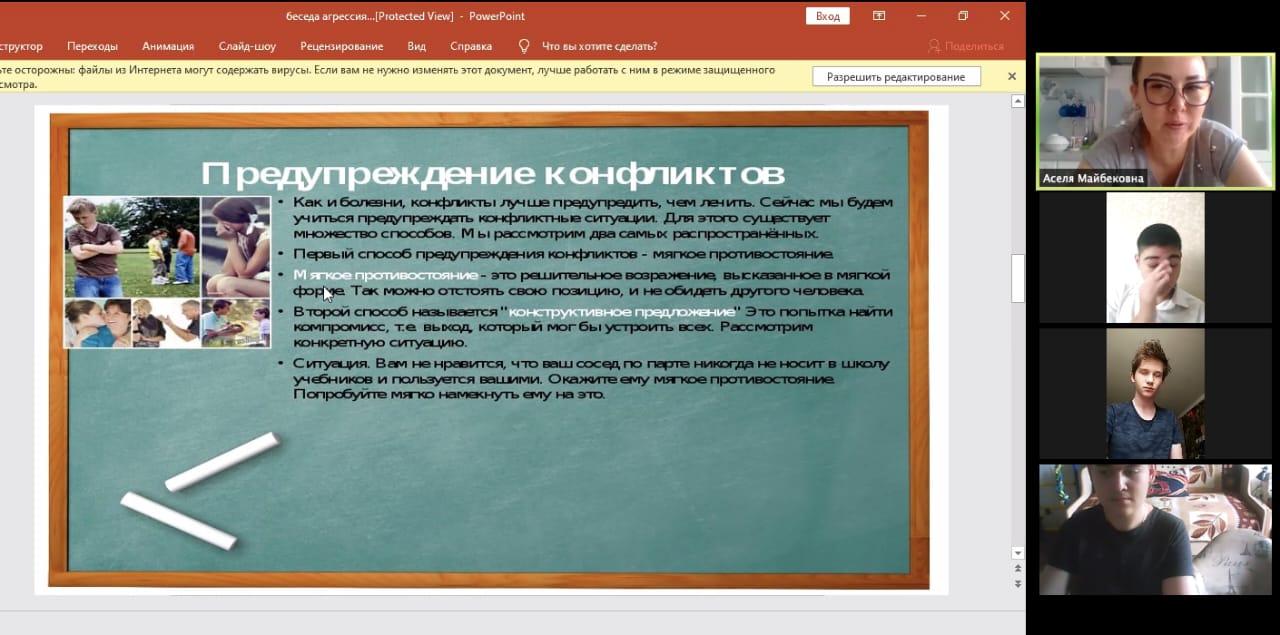1280x635 pixels.
Task: Go to next slide using double-down arrow
Action: (1018, 583)
